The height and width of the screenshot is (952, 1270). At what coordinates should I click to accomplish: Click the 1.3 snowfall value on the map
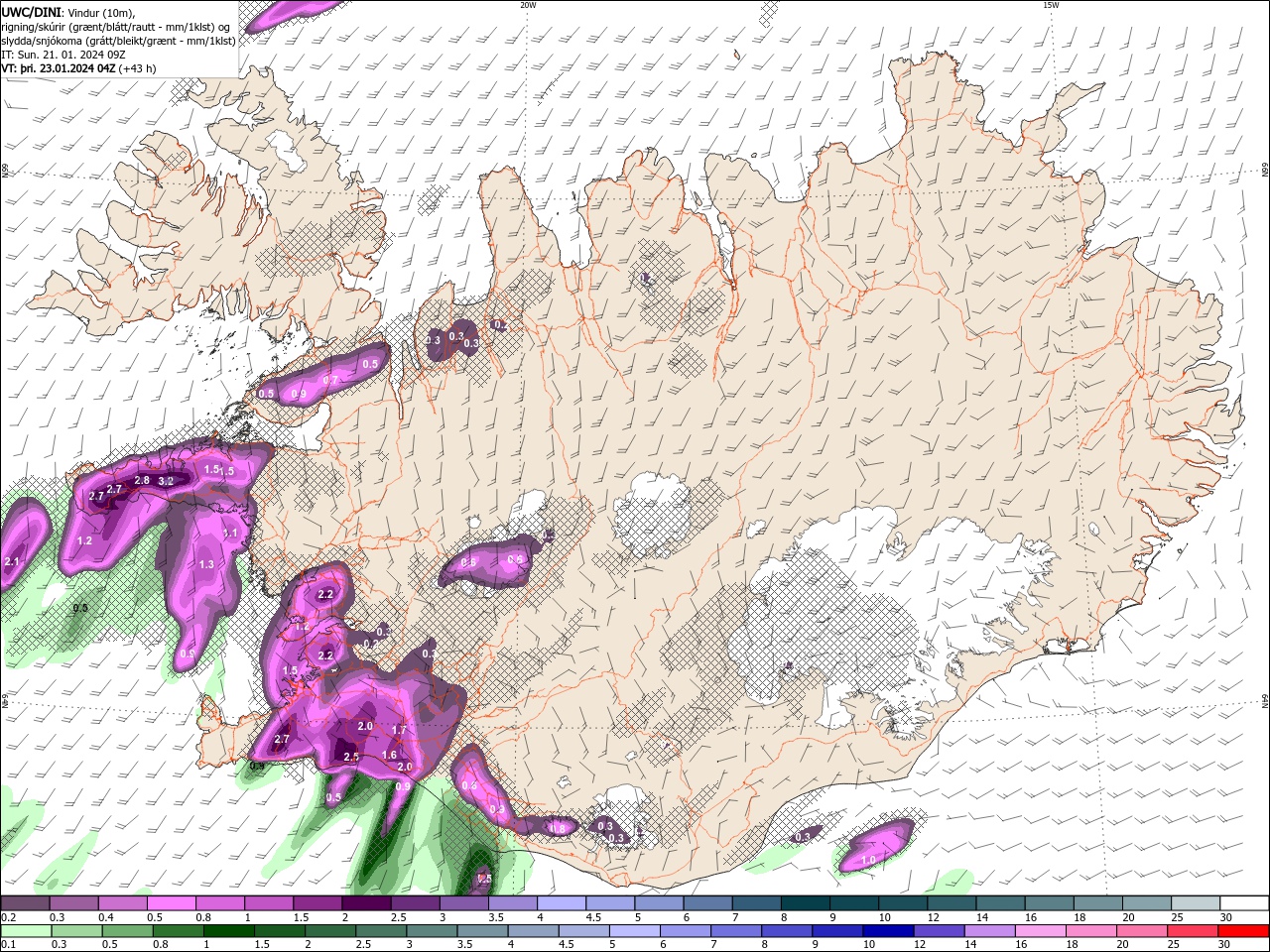tap(206, 564)
